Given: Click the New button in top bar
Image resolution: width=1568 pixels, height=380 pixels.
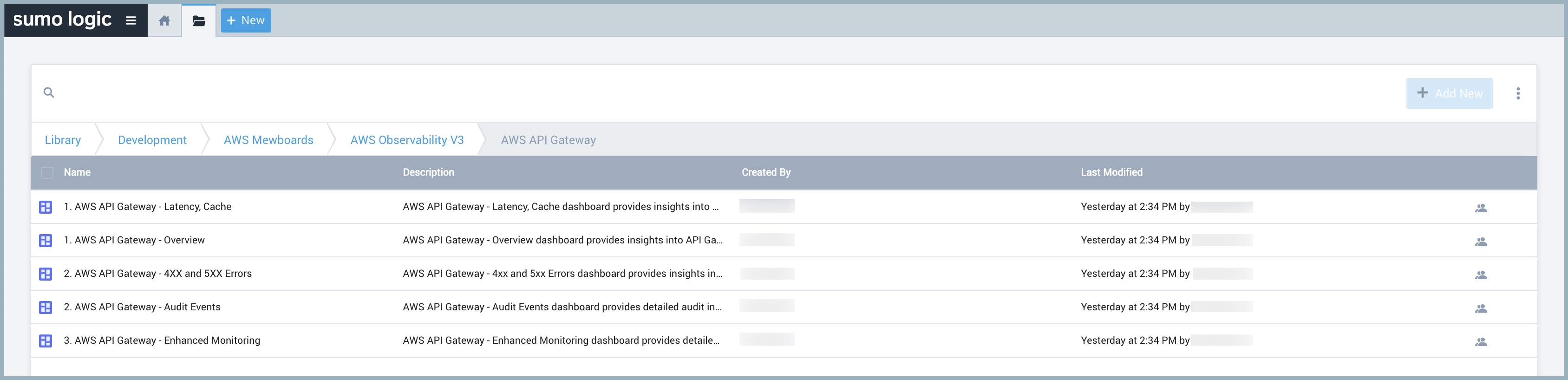Looking at the screenshot, I should point(246,21).
